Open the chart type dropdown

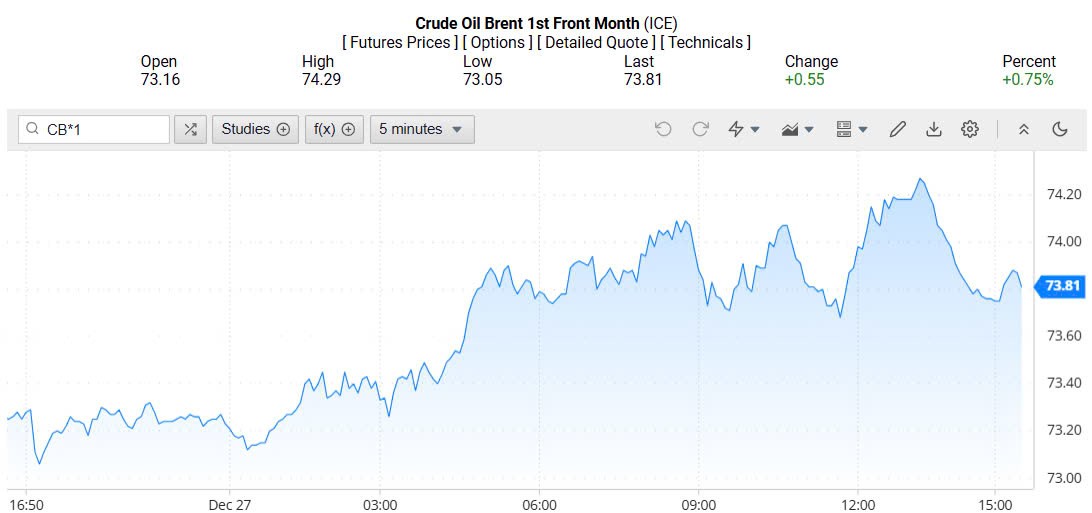[x=797, y=129]
